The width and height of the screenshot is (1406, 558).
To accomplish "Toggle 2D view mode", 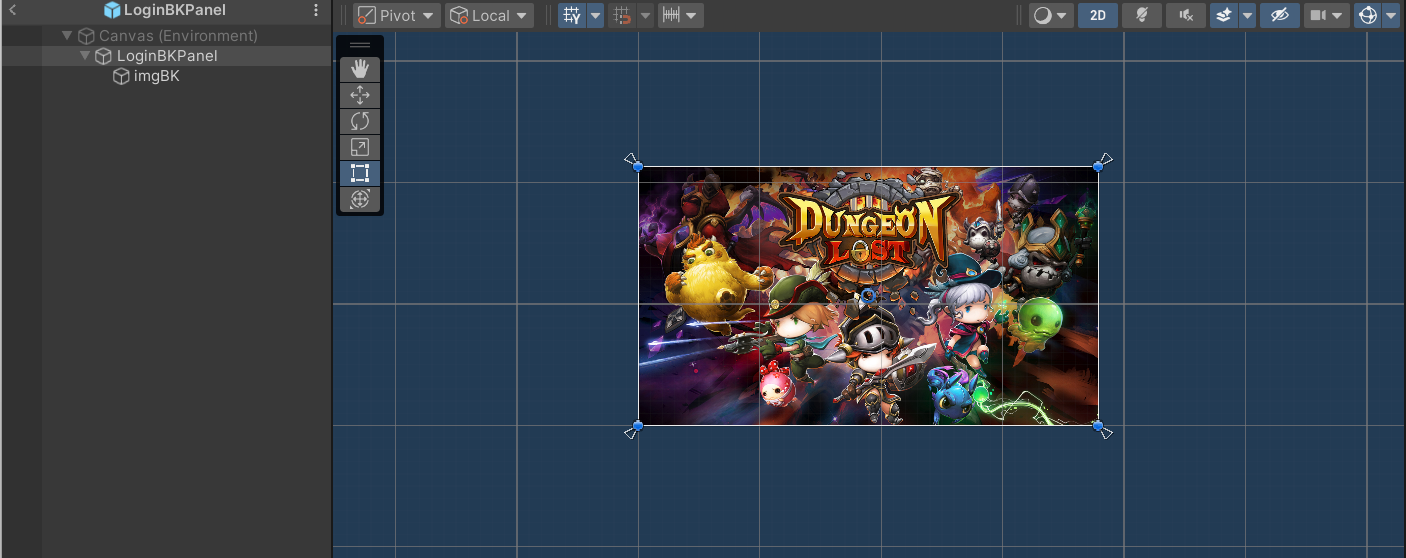I will pos(1098,15).
